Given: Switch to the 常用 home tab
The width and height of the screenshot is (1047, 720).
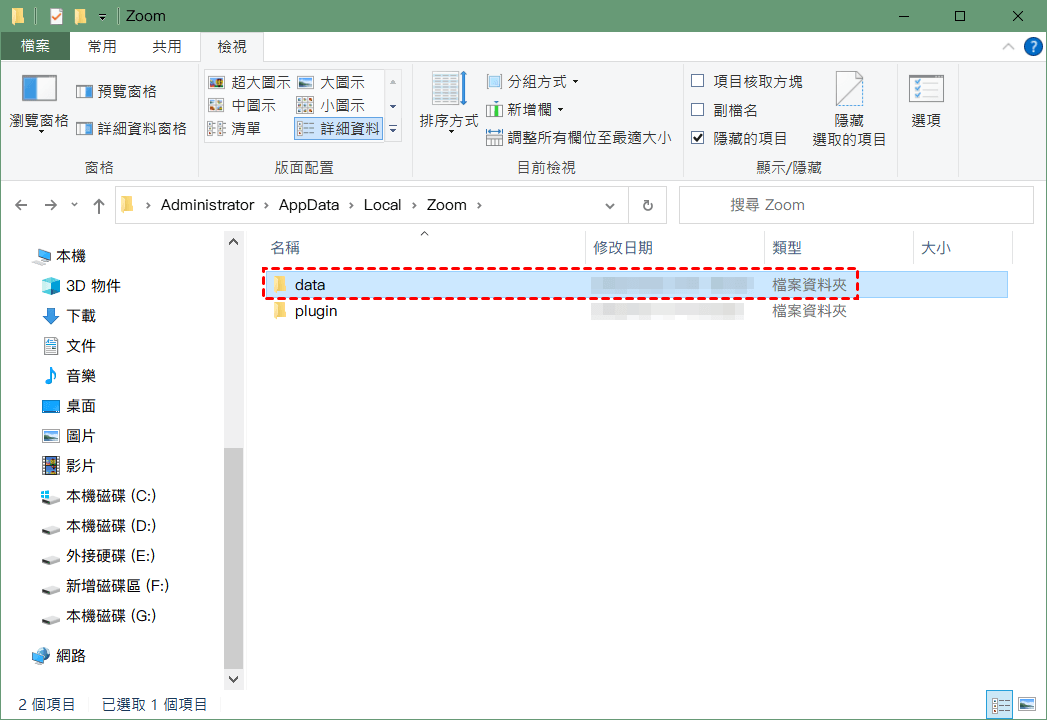Looking at the screenshot, I should pyautogui.click(x=102, y=46).
